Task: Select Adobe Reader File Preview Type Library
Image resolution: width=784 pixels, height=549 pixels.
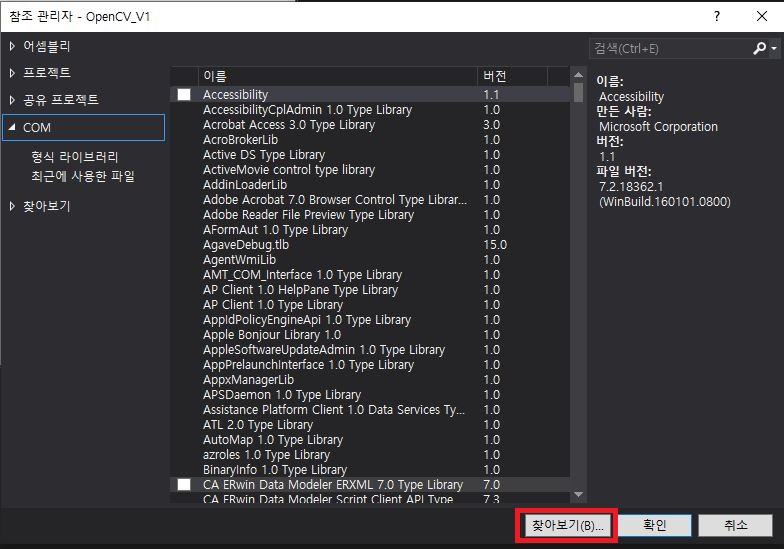Action: pyautogui.click(x=370, y=214)
